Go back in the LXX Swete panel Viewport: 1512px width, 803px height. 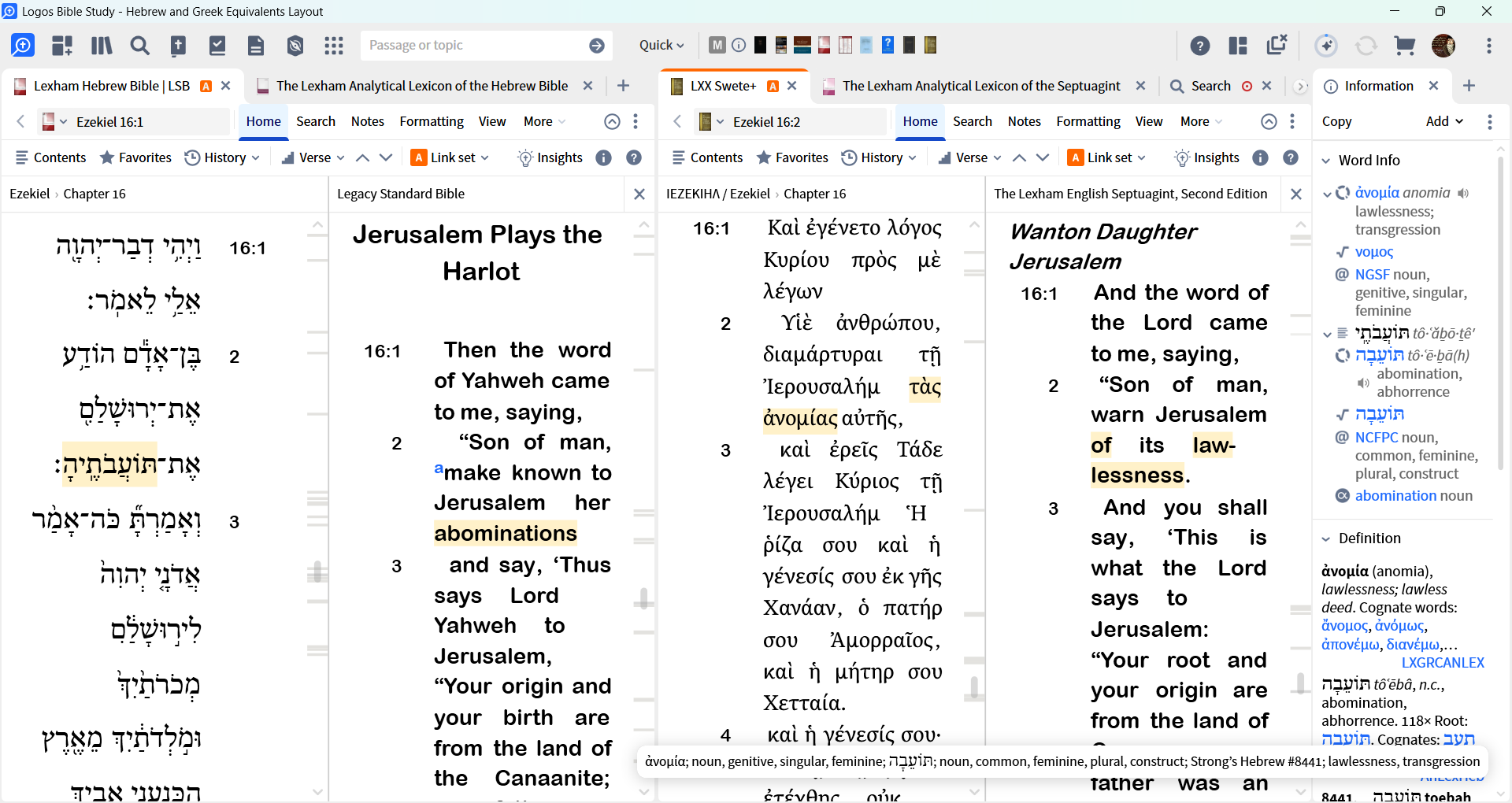click(677, 121)
